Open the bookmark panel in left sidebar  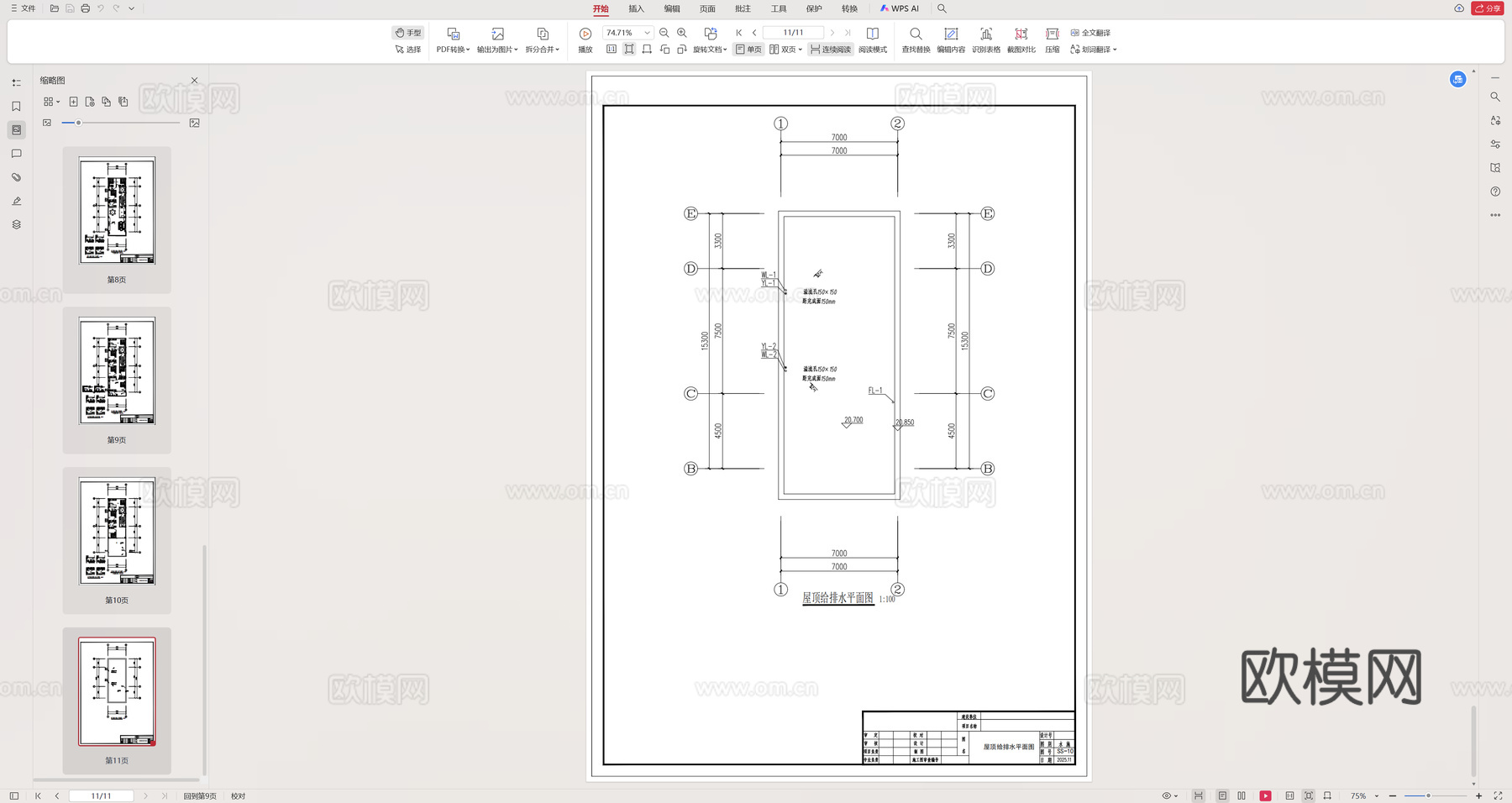(16, 107)
